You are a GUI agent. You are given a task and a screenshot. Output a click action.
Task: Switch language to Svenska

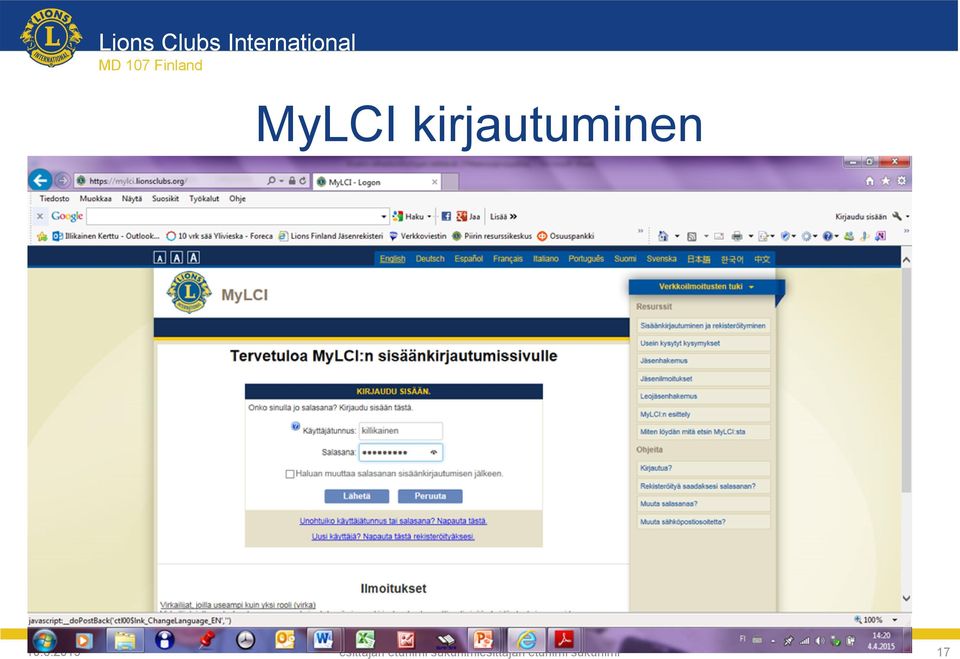tap(661, 258)
